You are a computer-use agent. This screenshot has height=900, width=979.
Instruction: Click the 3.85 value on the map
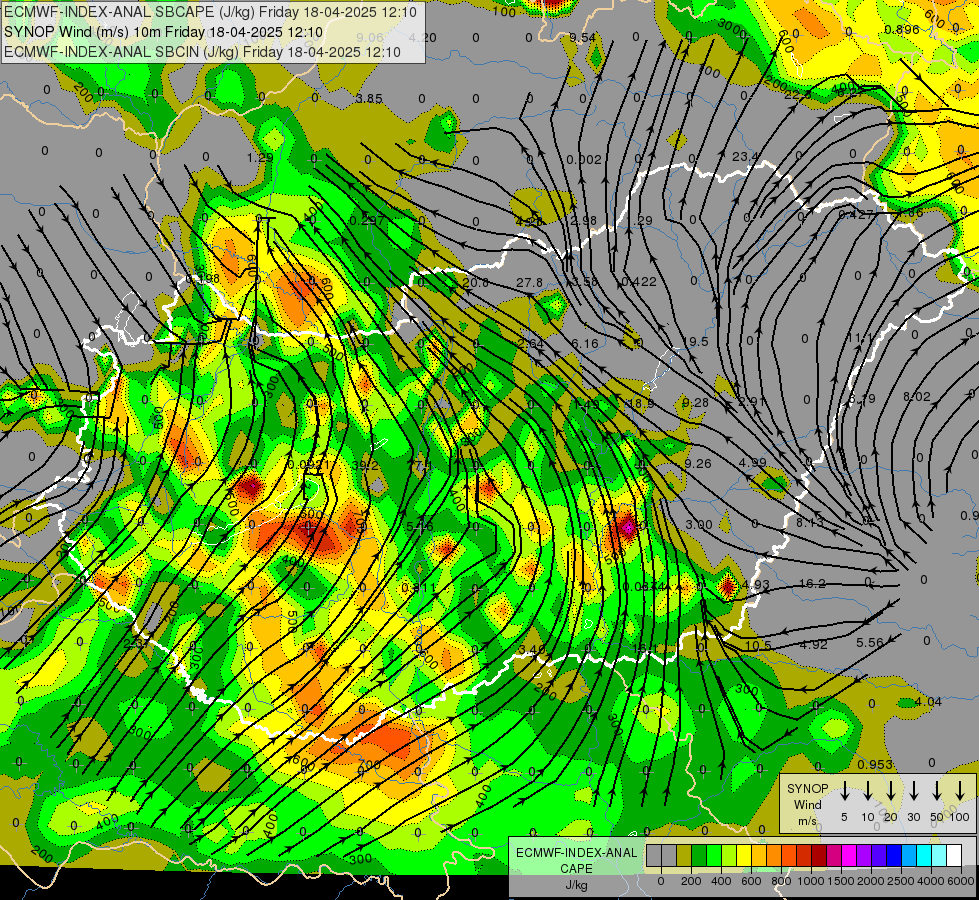[x=369, y=99]
